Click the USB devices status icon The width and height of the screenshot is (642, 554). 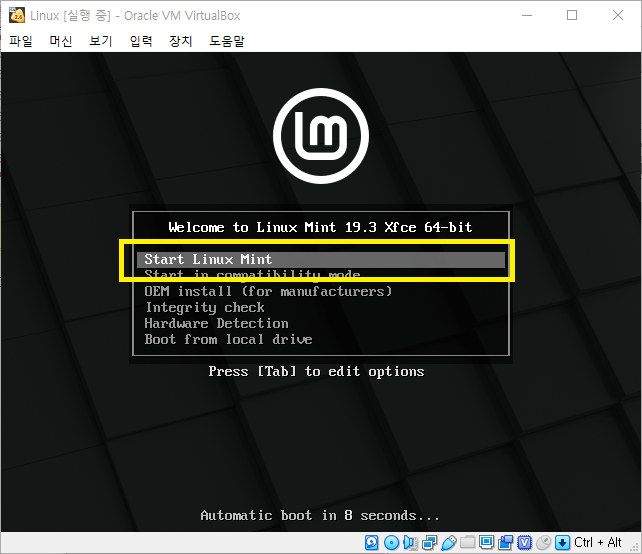point(448,543)
